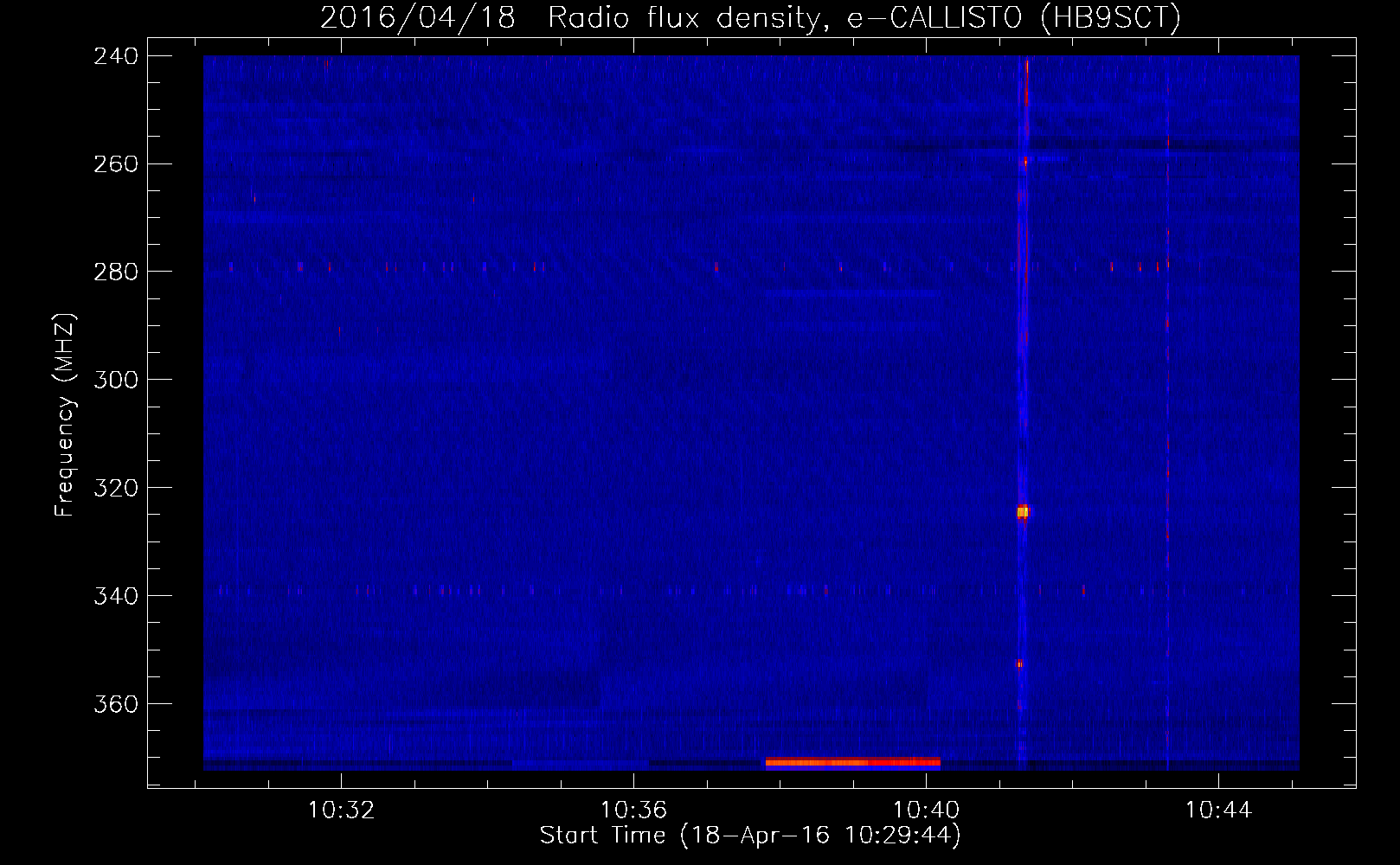This screenshot has width=1400, height=865.
Task: Select the 260 frequency tick label
Action: click(116, 164)
